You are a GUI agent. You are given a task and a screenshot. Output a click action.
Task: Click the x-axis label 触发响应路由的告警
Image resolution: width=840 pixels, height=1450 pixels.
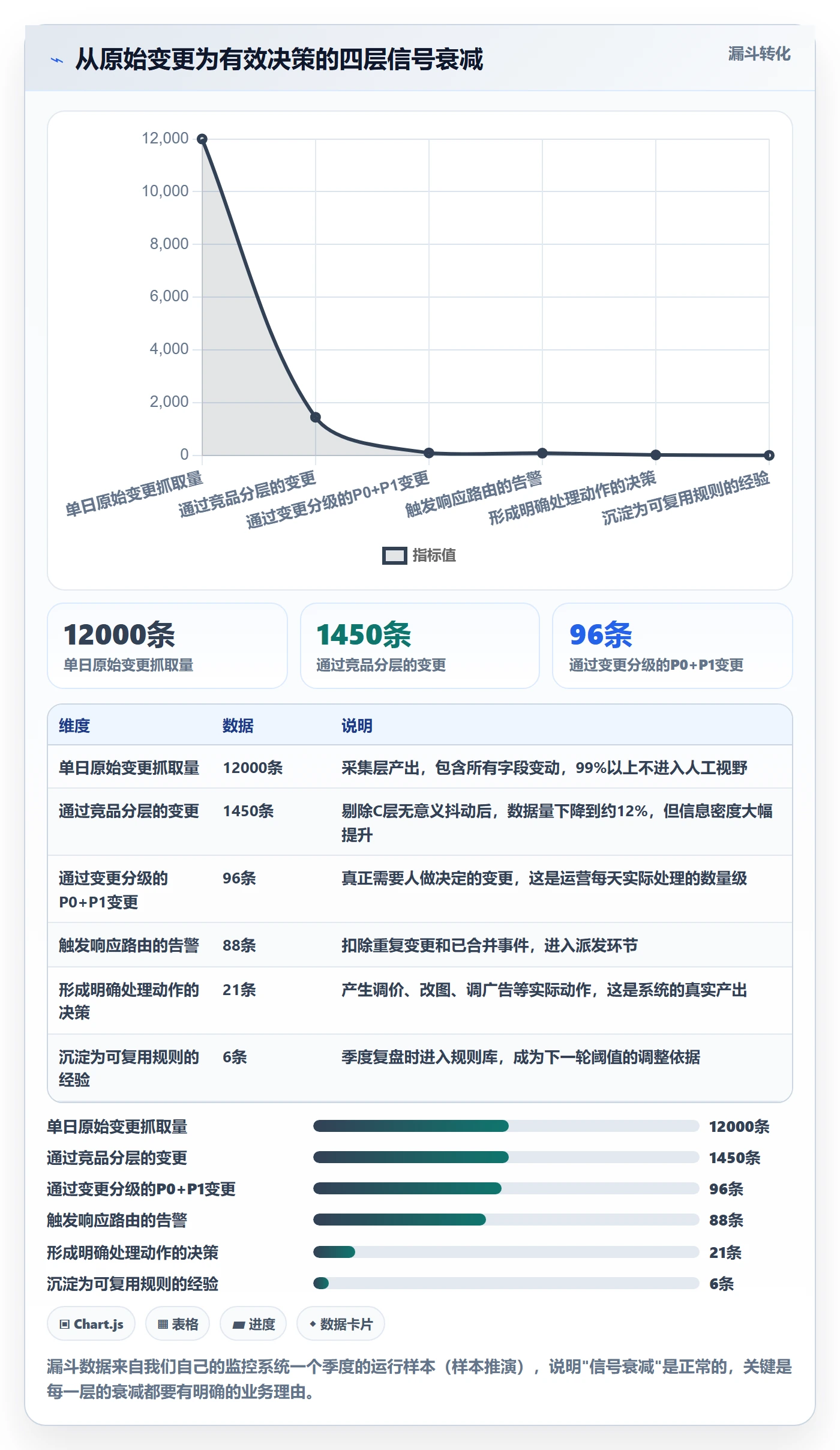[x=474, y=494]
